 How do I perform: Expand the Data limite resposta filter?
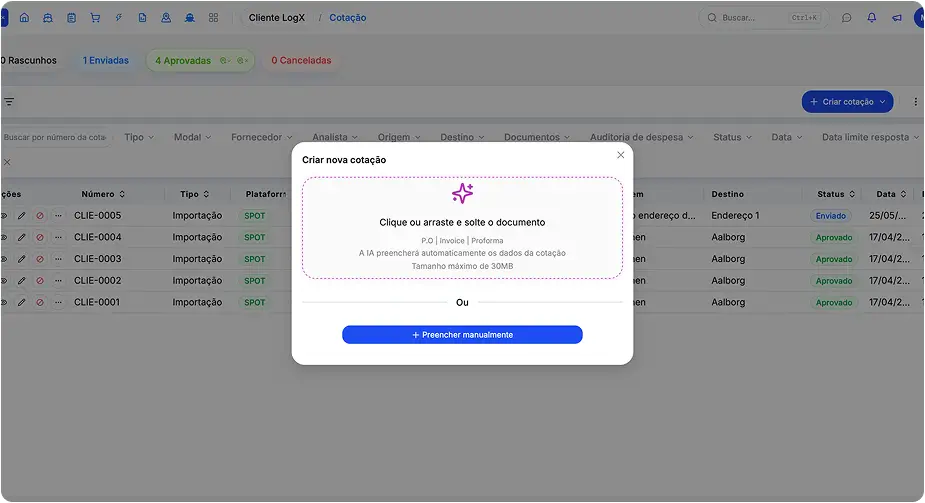[x=871, y=137]
